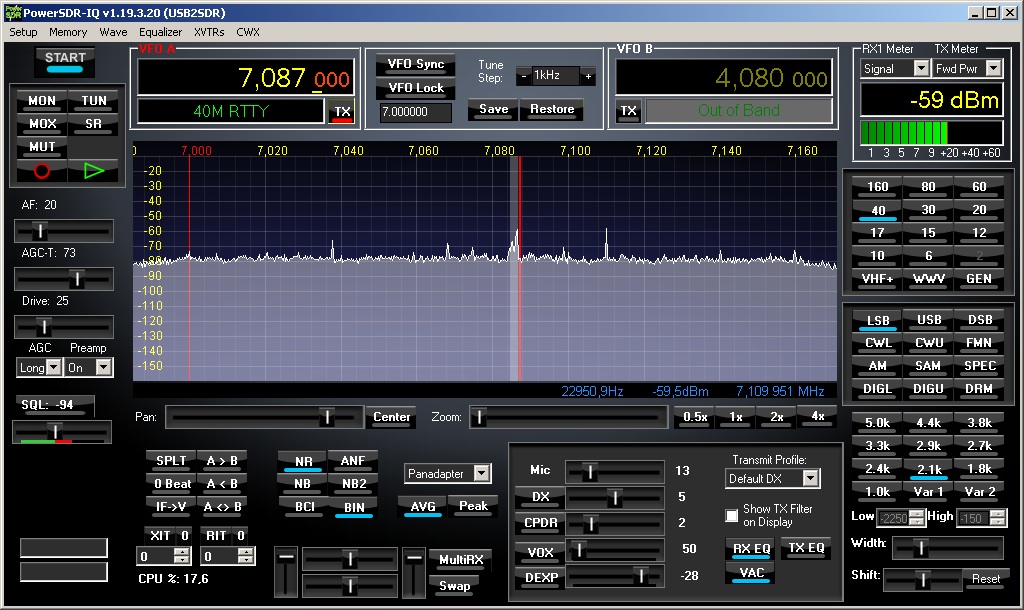
Task: Click the RX EQ button
Action: [751, 549]
